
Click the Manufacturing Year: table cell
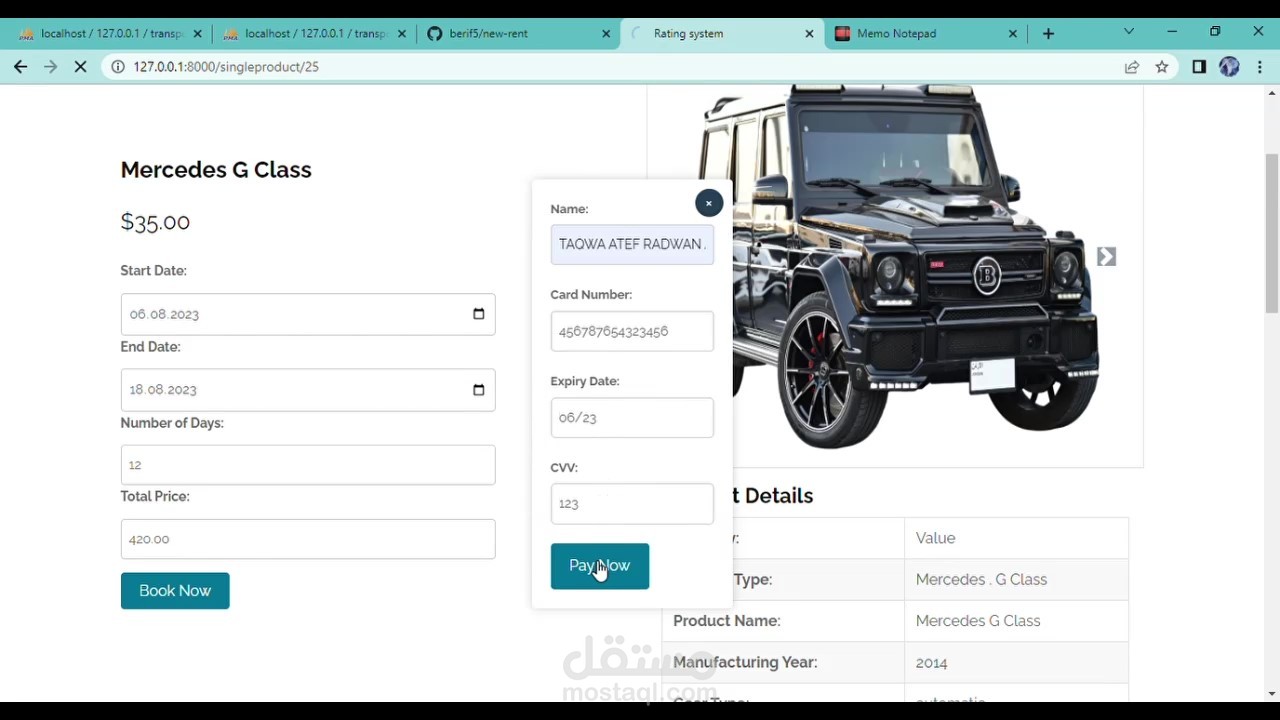[x=783, y=662]
